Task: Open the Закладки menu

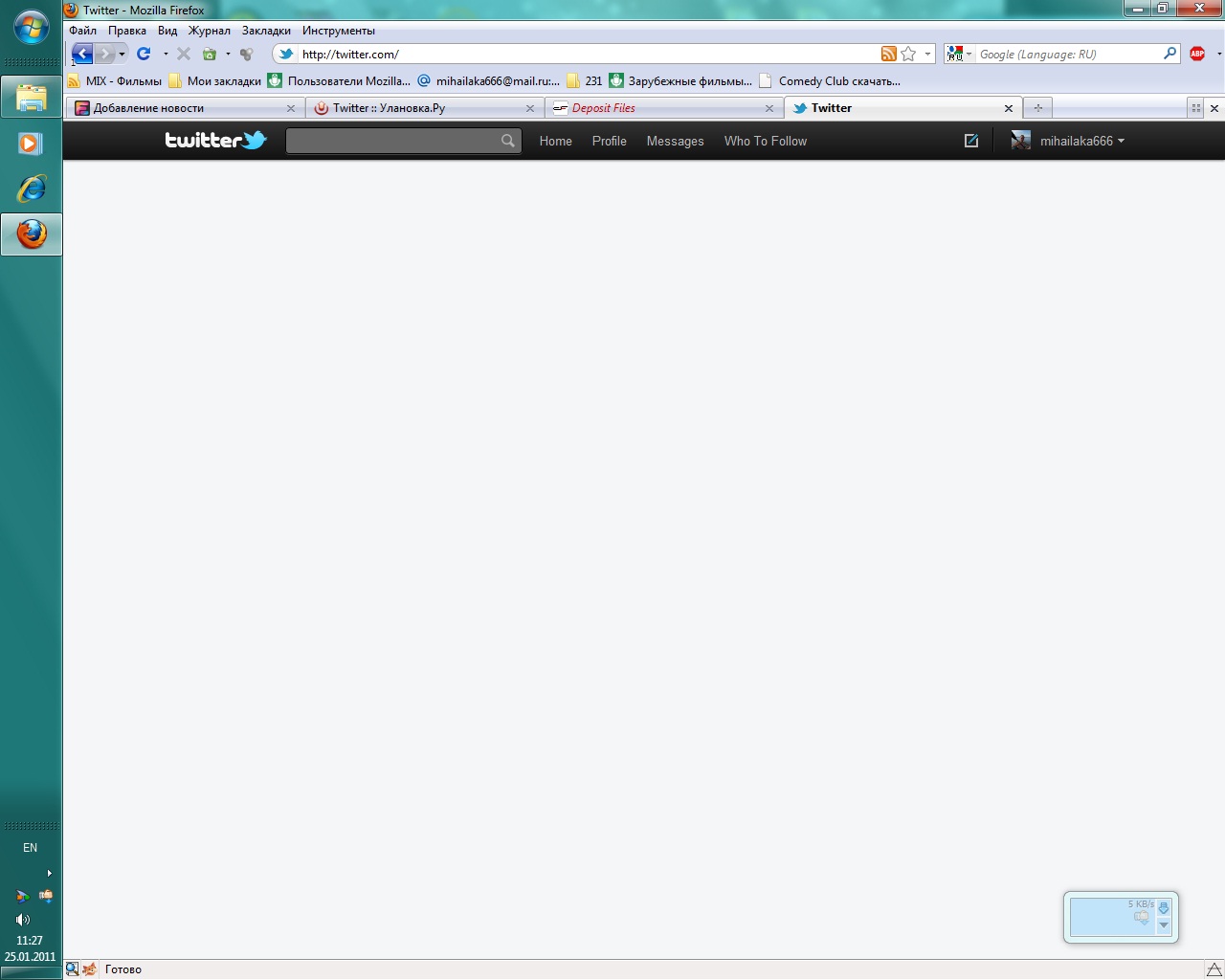Action: point(266,31)
